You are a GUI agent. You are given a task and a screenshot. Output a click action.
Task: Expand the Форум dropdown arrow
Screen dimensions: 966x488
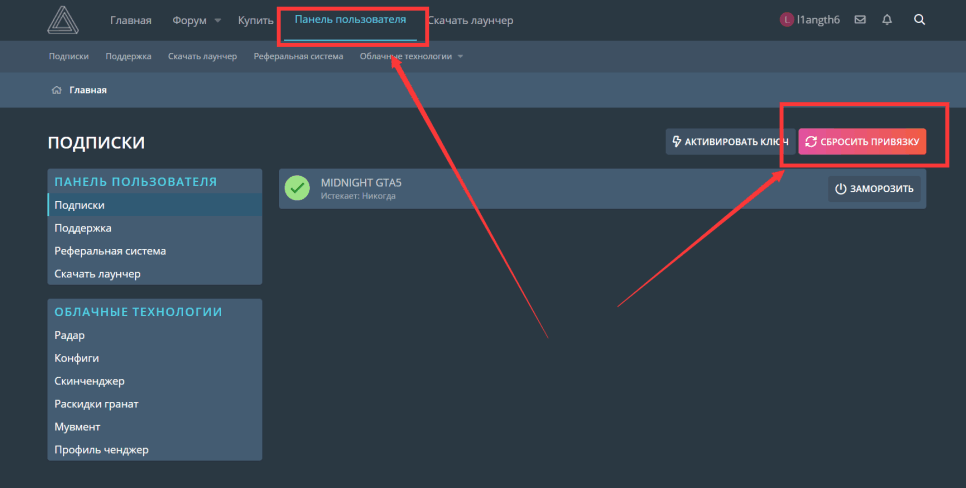[217, 21]
